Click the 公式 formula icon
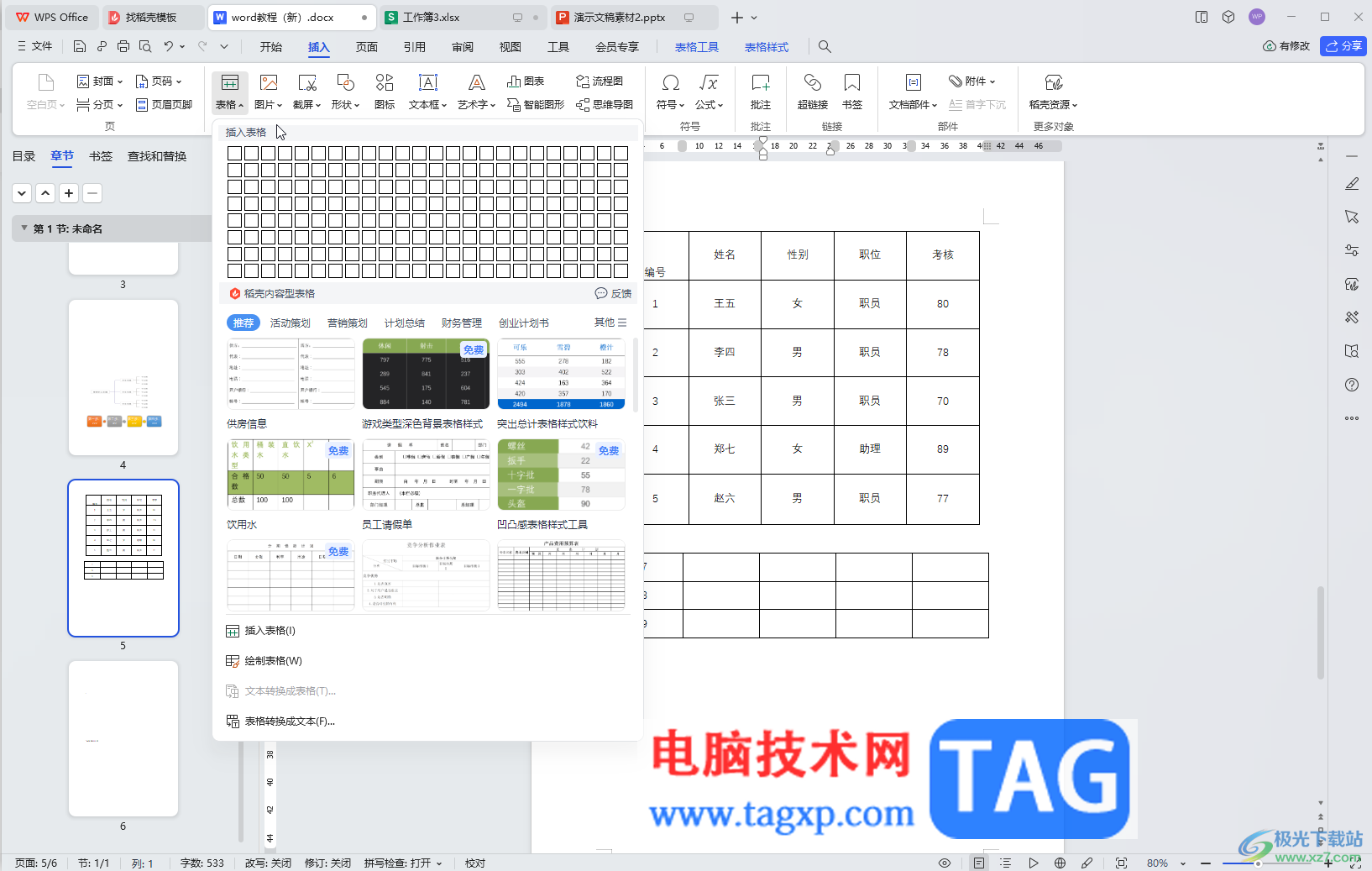Image resolution: width=1372 pixels, height=871 pixels. (709, 82)
